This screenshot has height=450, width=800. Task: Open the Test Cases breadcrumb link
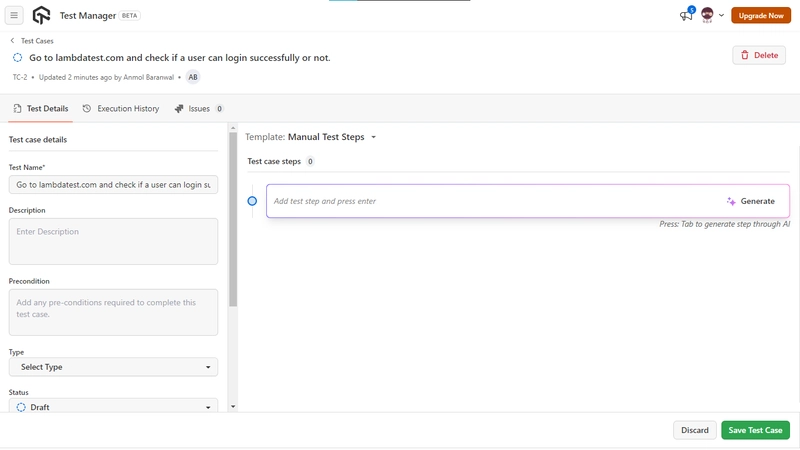37,41
